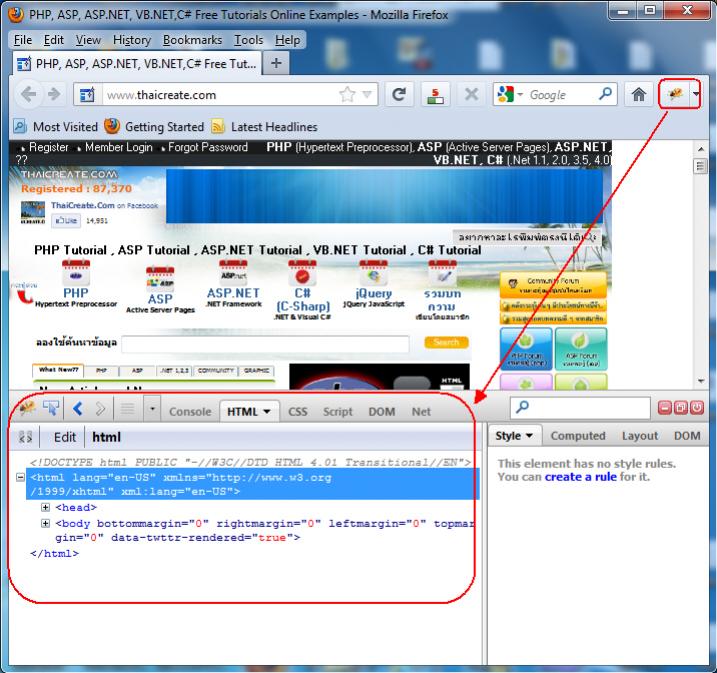The image size is (717, 673).
Task: Open Latest Headlines feed bookmark
Action: [x=264, y=127]
